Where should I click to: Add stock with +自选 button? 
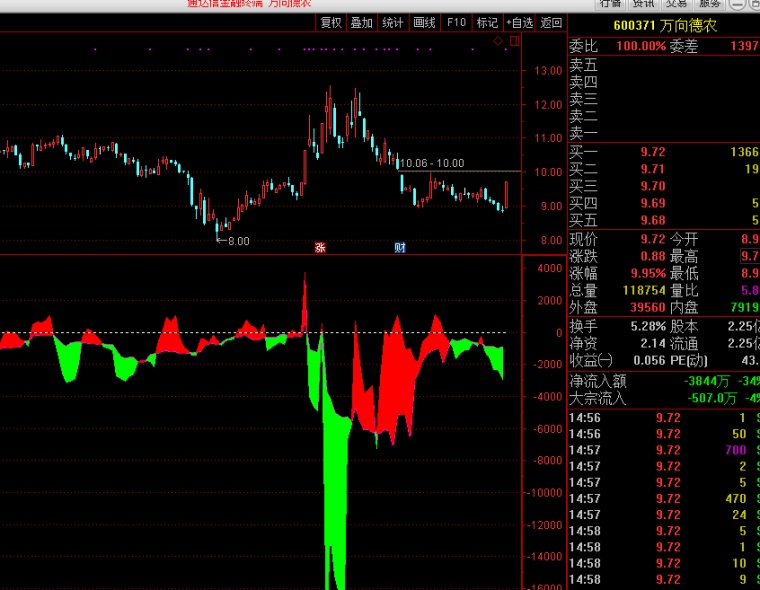click(520, 23)
